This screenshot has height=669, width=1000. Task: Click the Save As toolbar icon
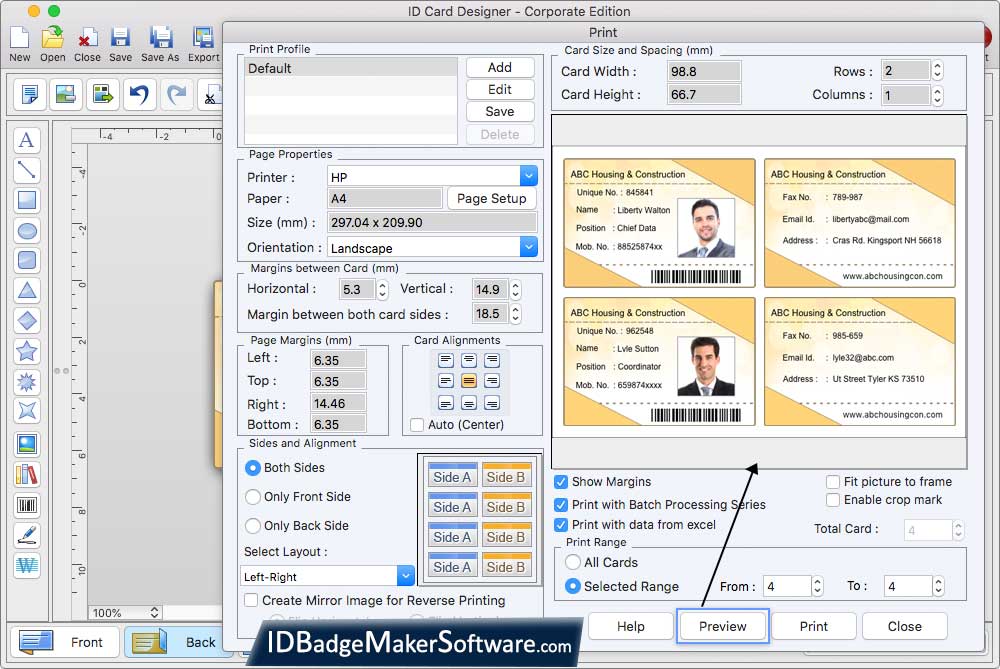(160, 44)
